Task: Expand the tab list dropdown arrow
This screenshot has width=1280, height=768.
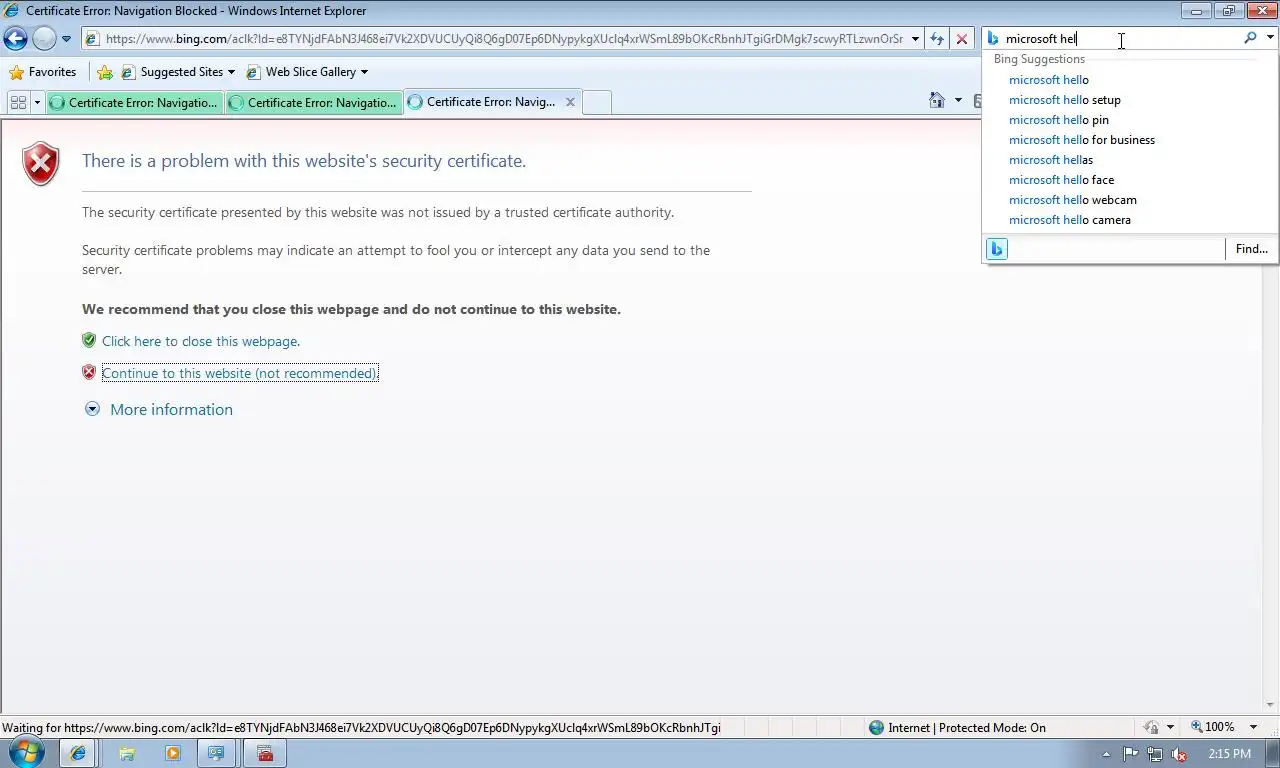Action: [x=38, y=102]
